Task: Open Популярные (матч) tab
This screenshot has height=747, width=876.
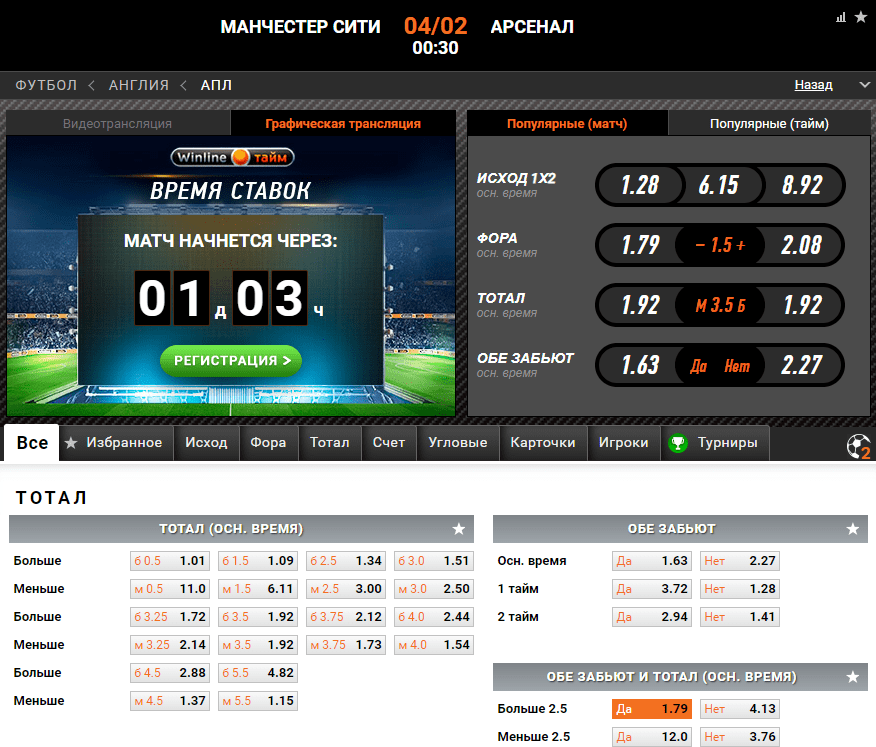Action: click(567, 123)
